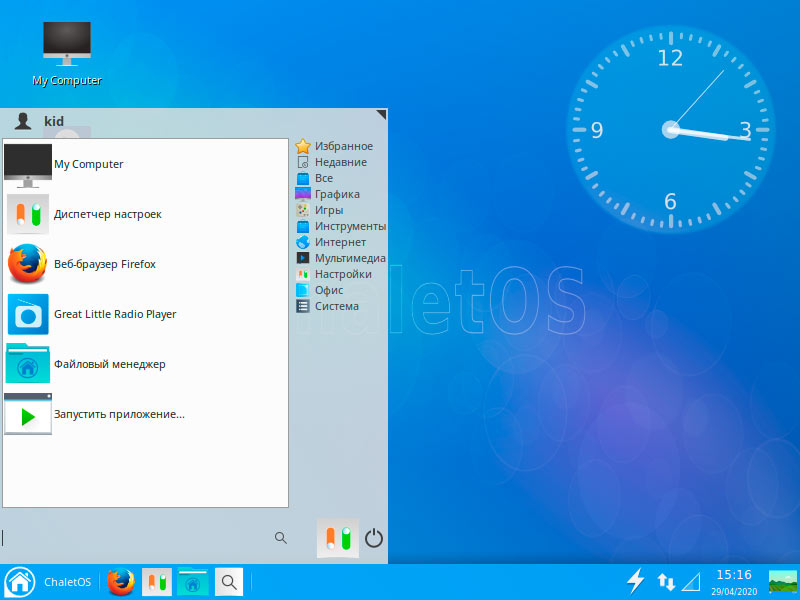Screen dimensions: 800x600
Task: Open Диспетчер настроек from menu
Action: pos(107,214)
